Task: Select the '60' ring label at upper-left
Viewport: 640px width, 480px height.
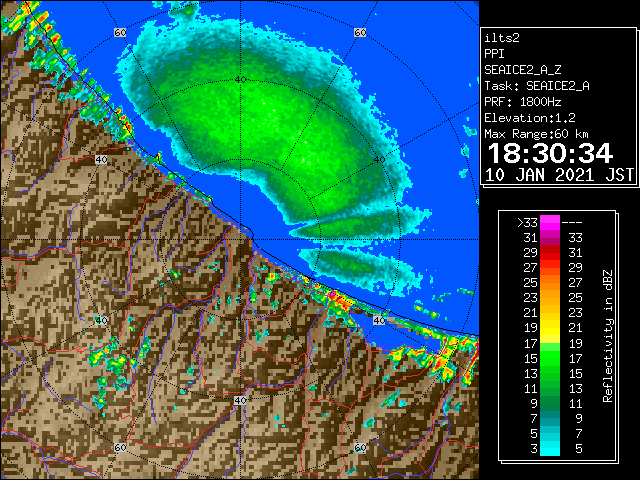Action: tap(120, 32)
